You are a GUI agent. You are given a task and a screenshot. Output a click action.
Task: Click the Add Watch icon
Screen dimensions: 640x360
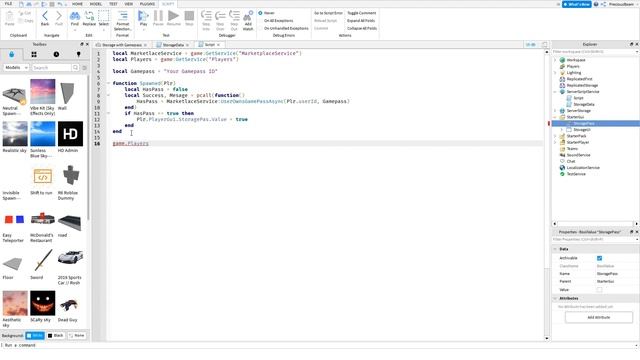pyautogui.click(x=248, y=16)
